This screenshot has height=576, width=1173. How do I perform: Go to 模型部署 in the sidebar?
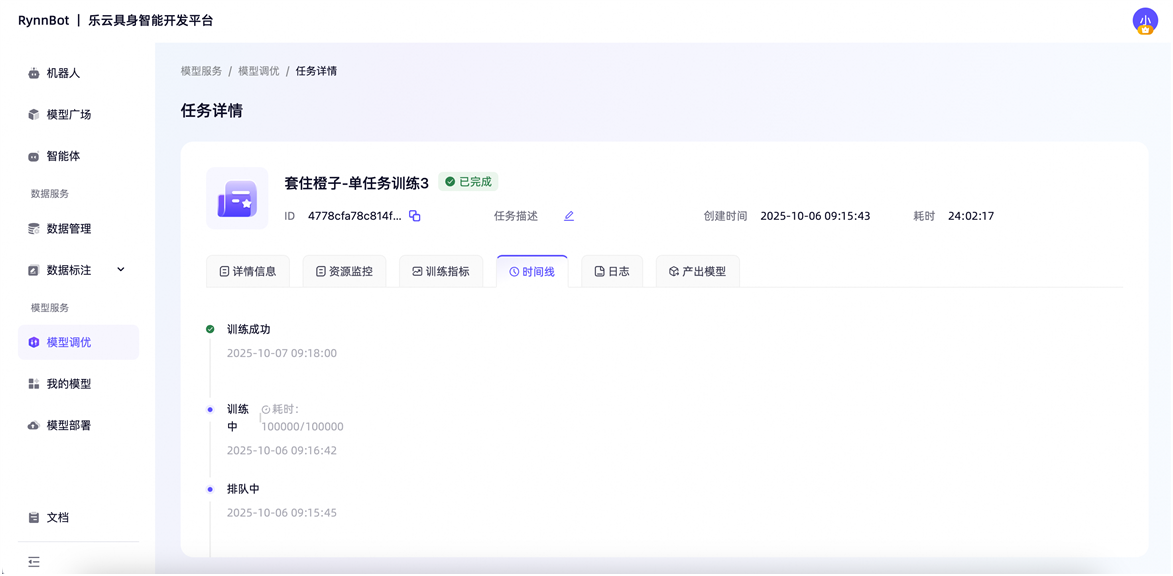pos(78,425)
